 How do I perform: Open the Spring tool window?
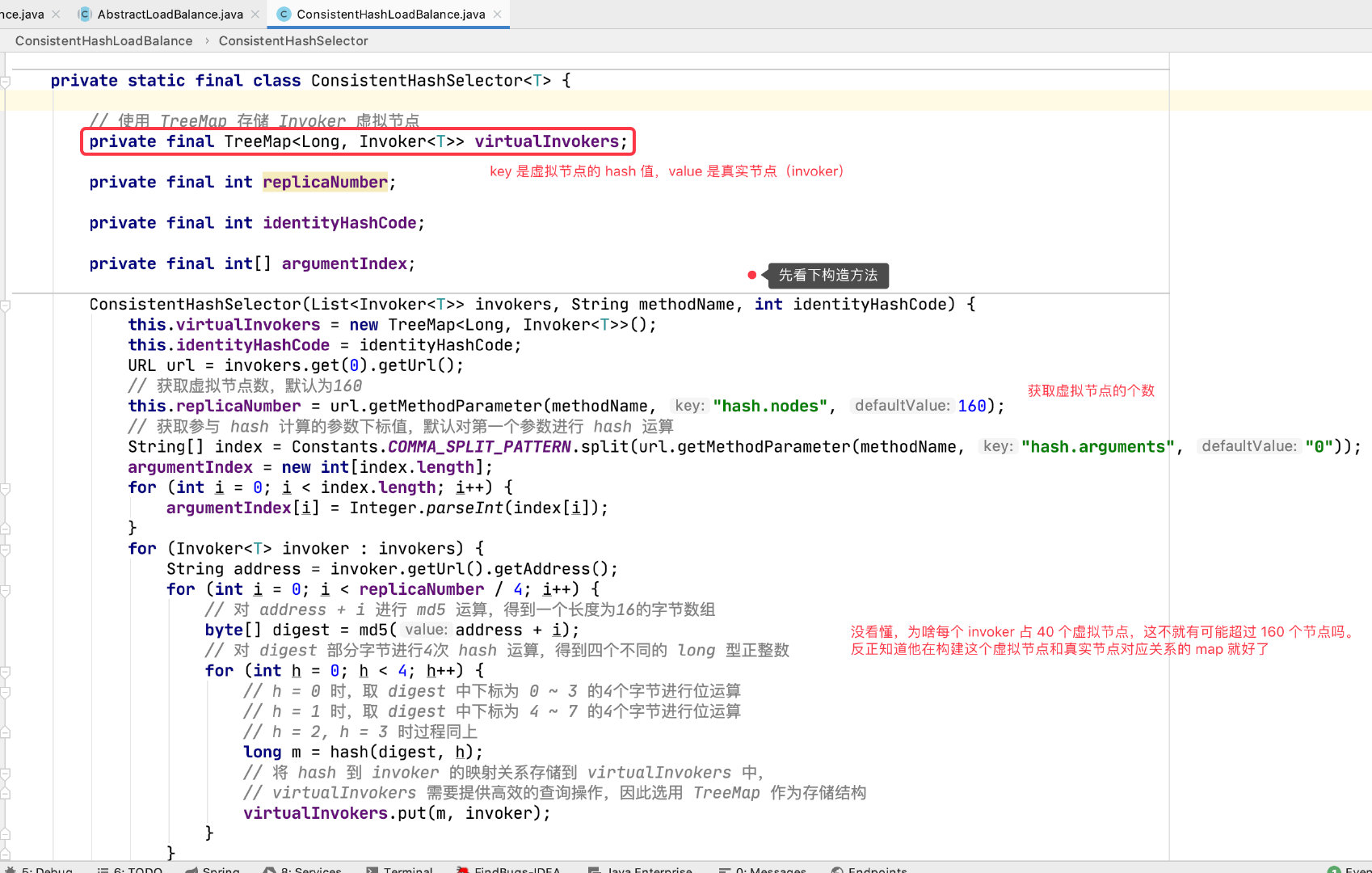[213, 870]
